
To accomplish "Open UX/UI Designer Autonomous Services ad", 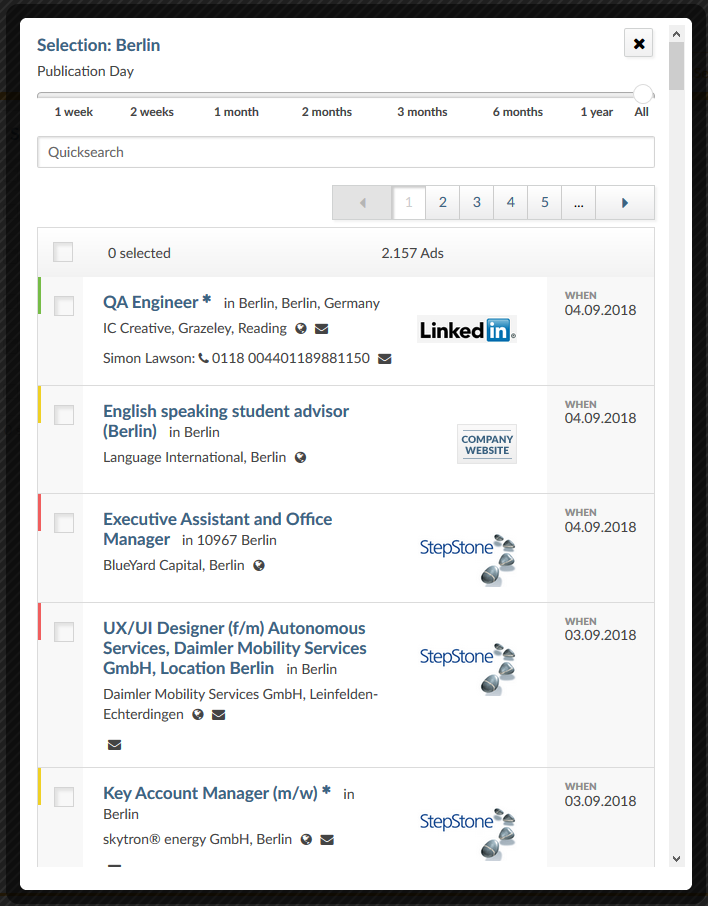I will (x=234, y=648).
